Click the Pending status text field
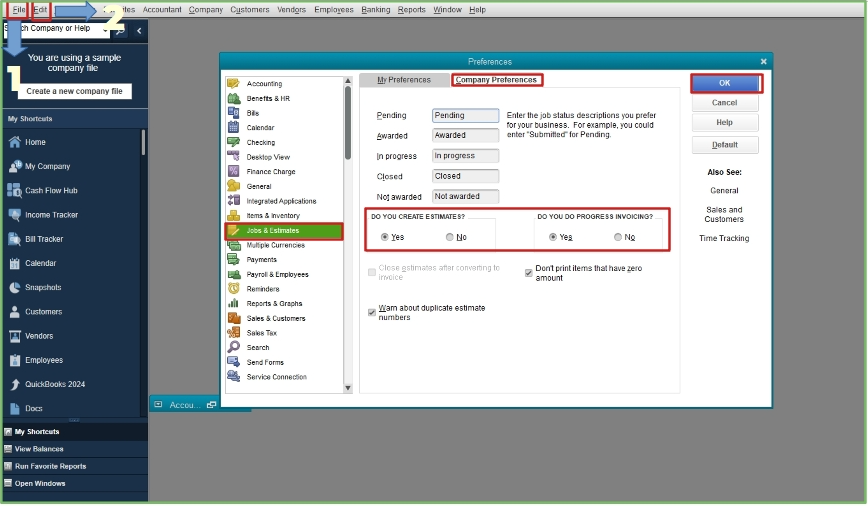 click(x=465, y=115)
